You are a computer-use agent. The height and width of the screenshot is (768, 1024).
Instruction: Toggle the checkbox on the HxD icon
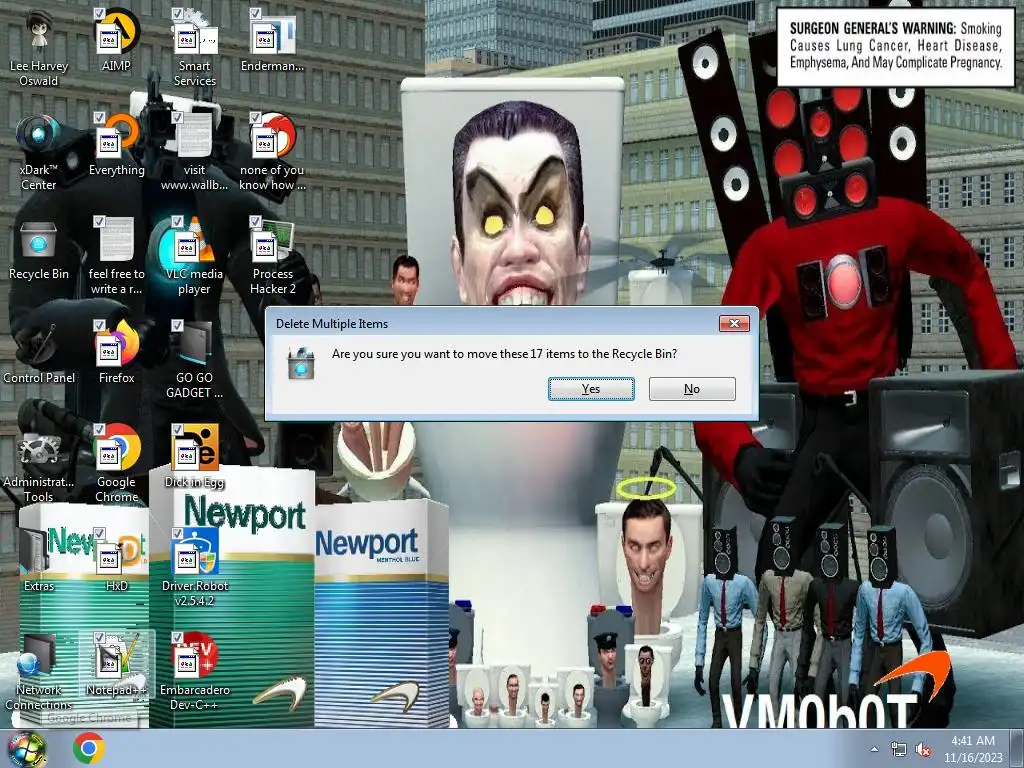point(99,533)
